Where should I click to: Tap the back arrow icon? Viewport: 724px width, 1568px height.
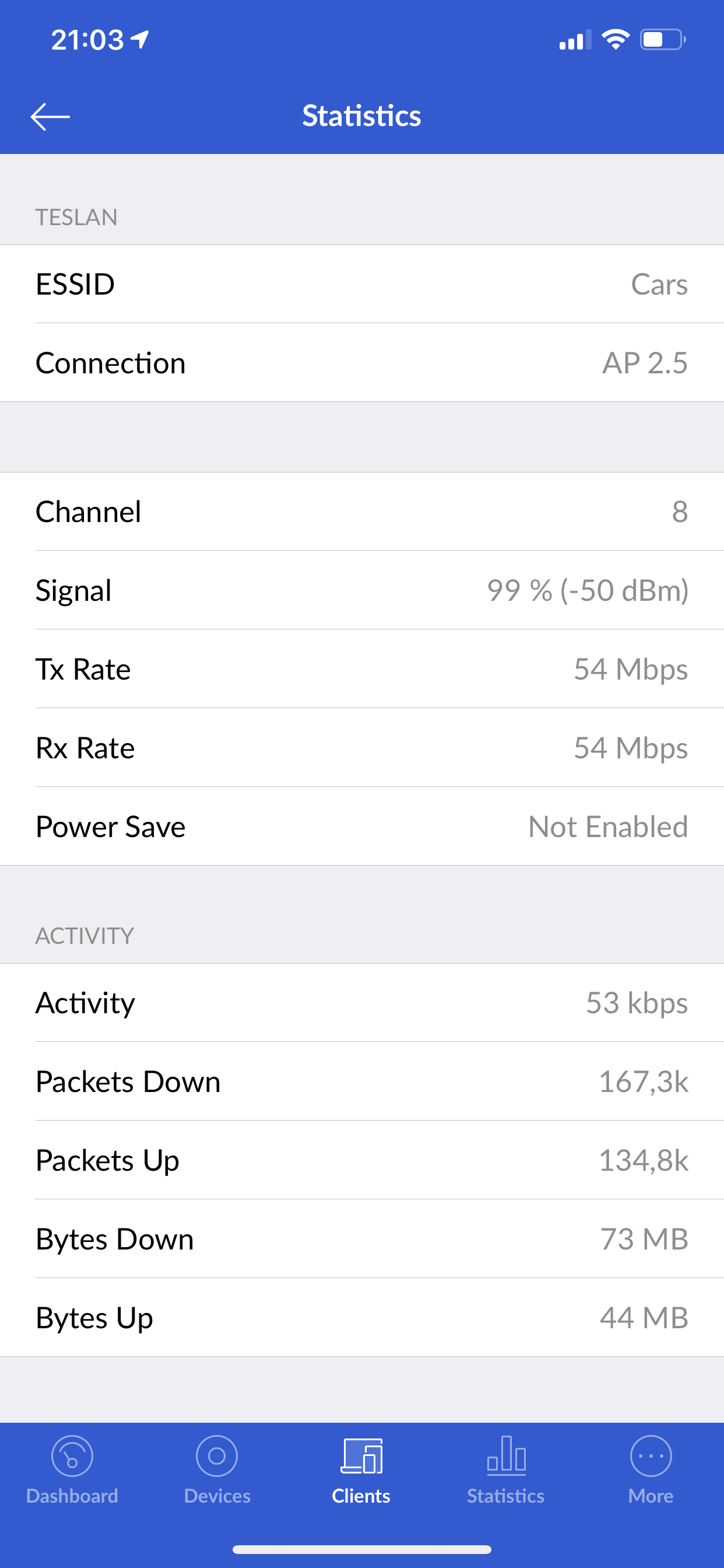click(x=50, y=116)
